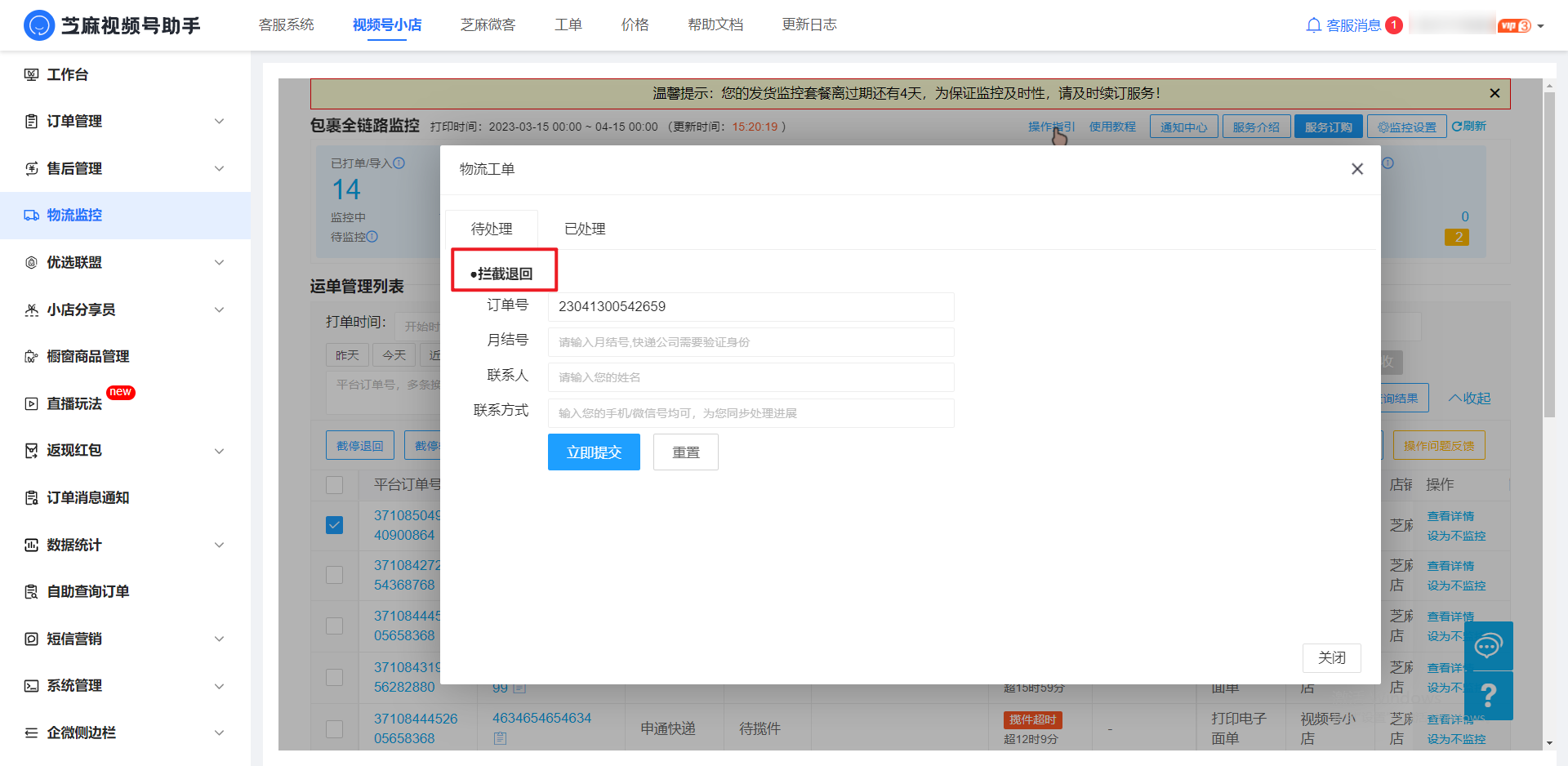Click the 服务订购 button
This screenshot has height=766, width=1568.
(1328, 127)
